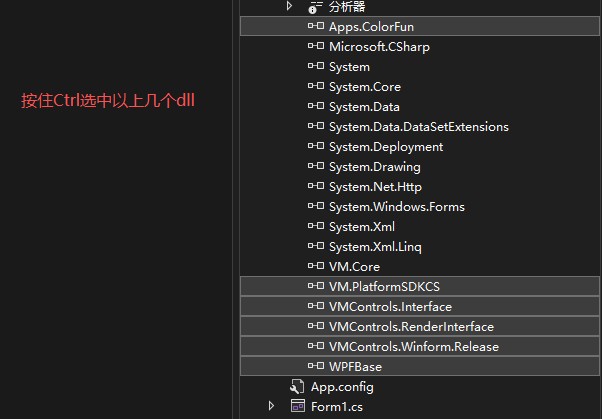Click the App.config file icon

pyautogui.click(x=296, y=387)
